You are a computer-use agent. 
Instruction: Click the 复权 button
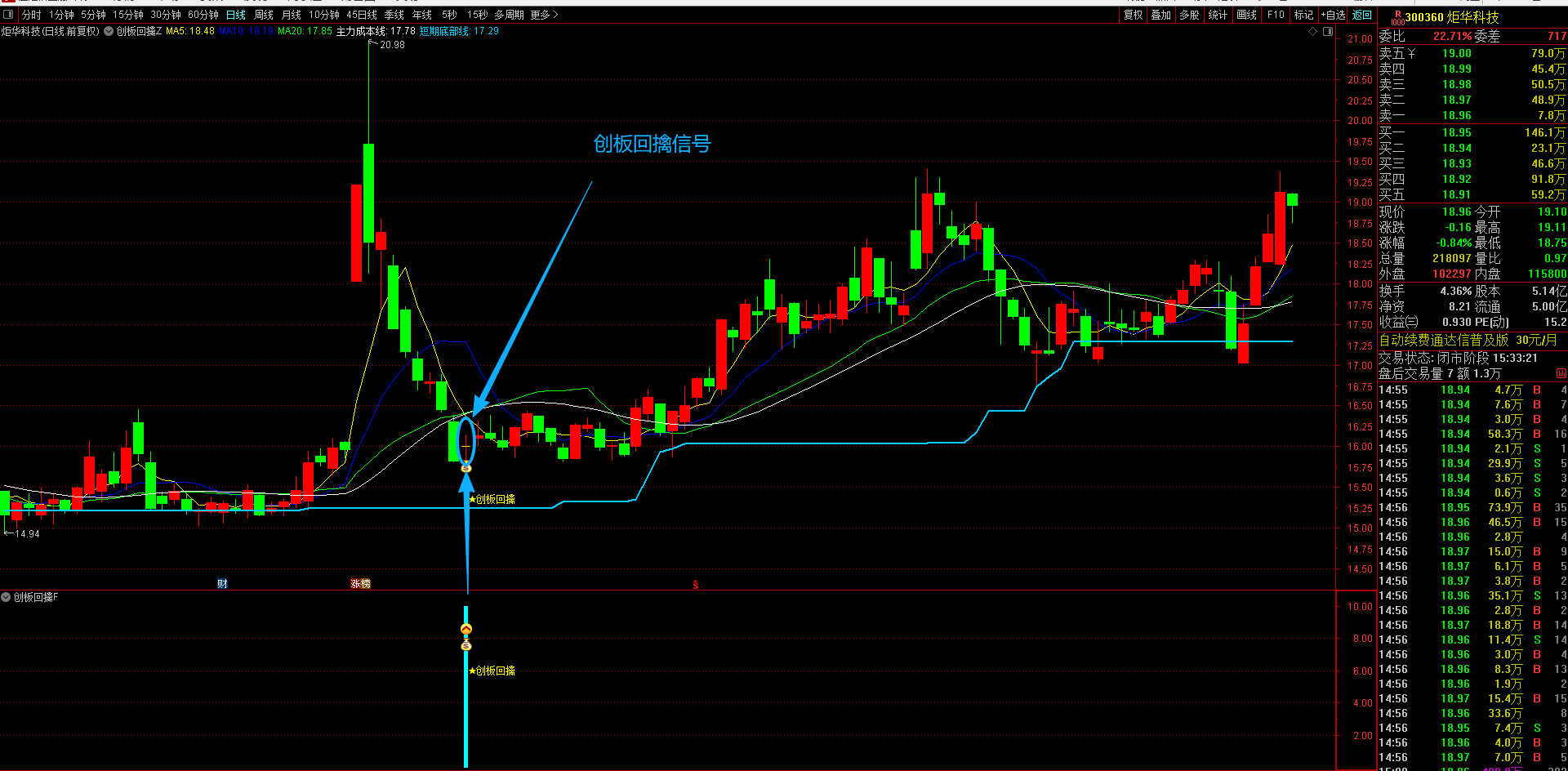(1134, 15)
